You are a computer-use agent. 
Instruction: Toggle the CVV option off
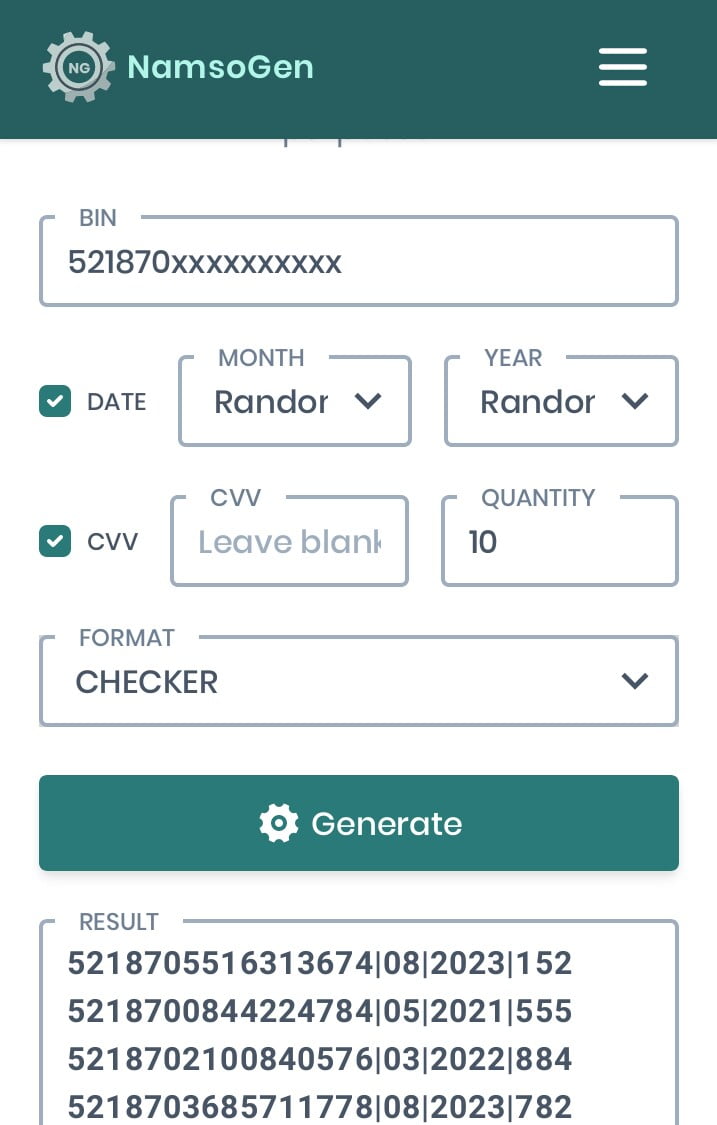click(55, 541)
